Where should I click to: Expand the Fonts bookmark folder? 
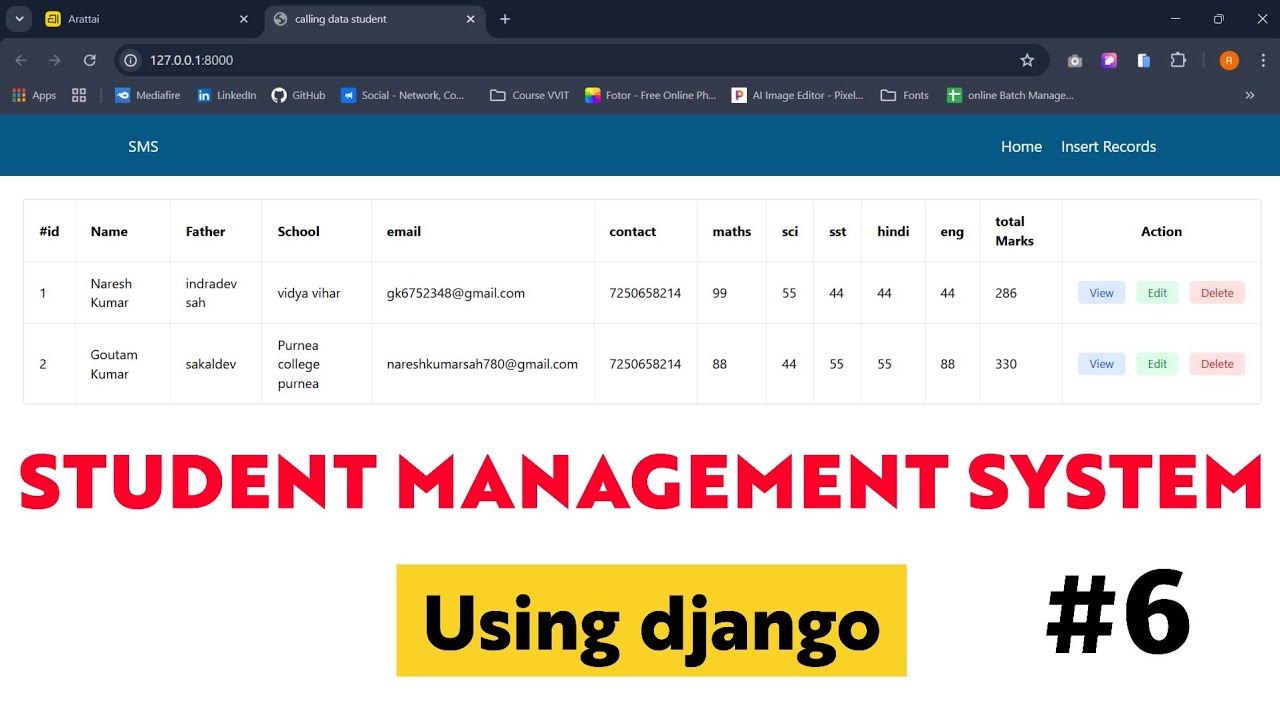click(905, 95)
